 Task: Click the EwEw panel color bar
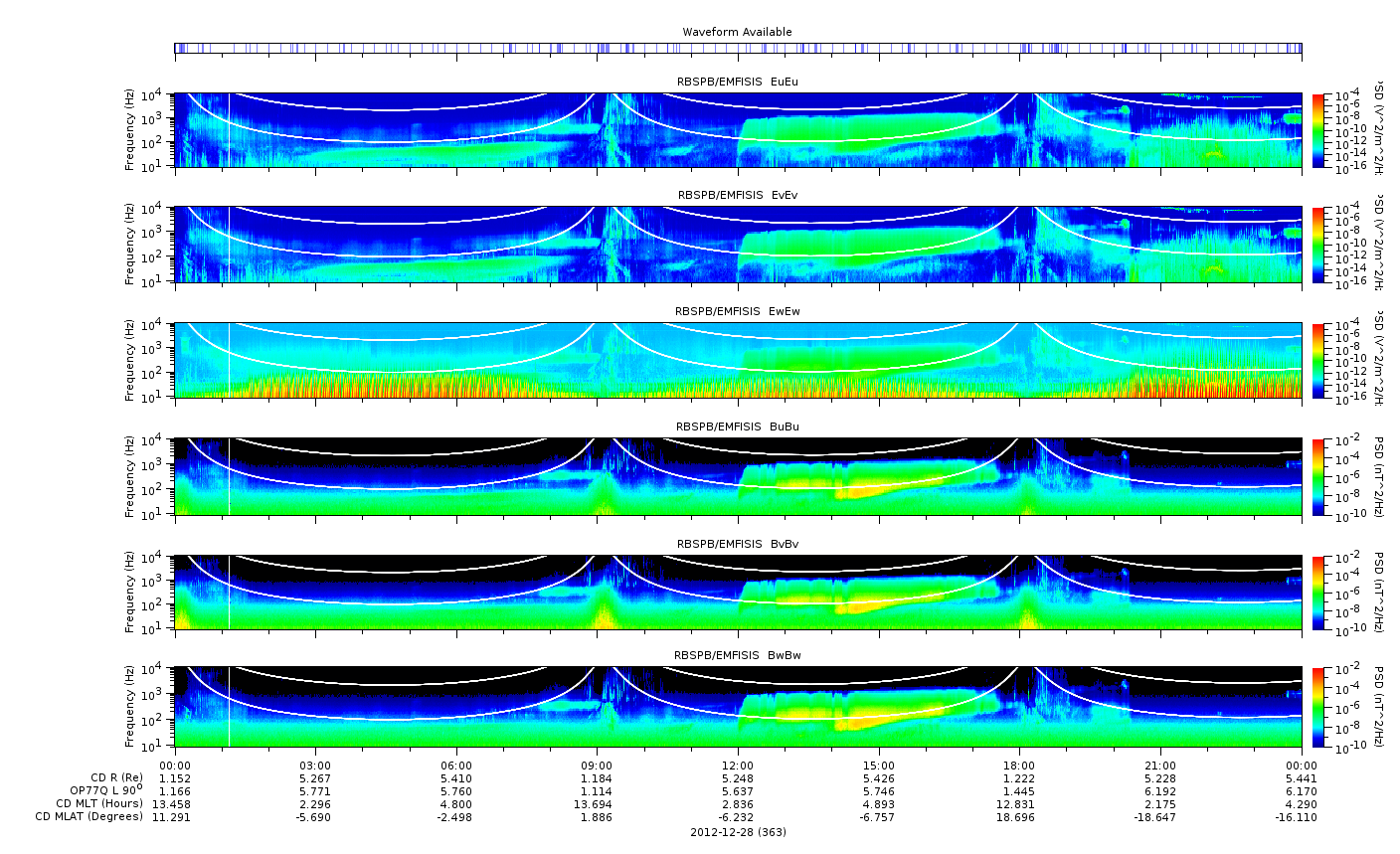pos(1318,360)
